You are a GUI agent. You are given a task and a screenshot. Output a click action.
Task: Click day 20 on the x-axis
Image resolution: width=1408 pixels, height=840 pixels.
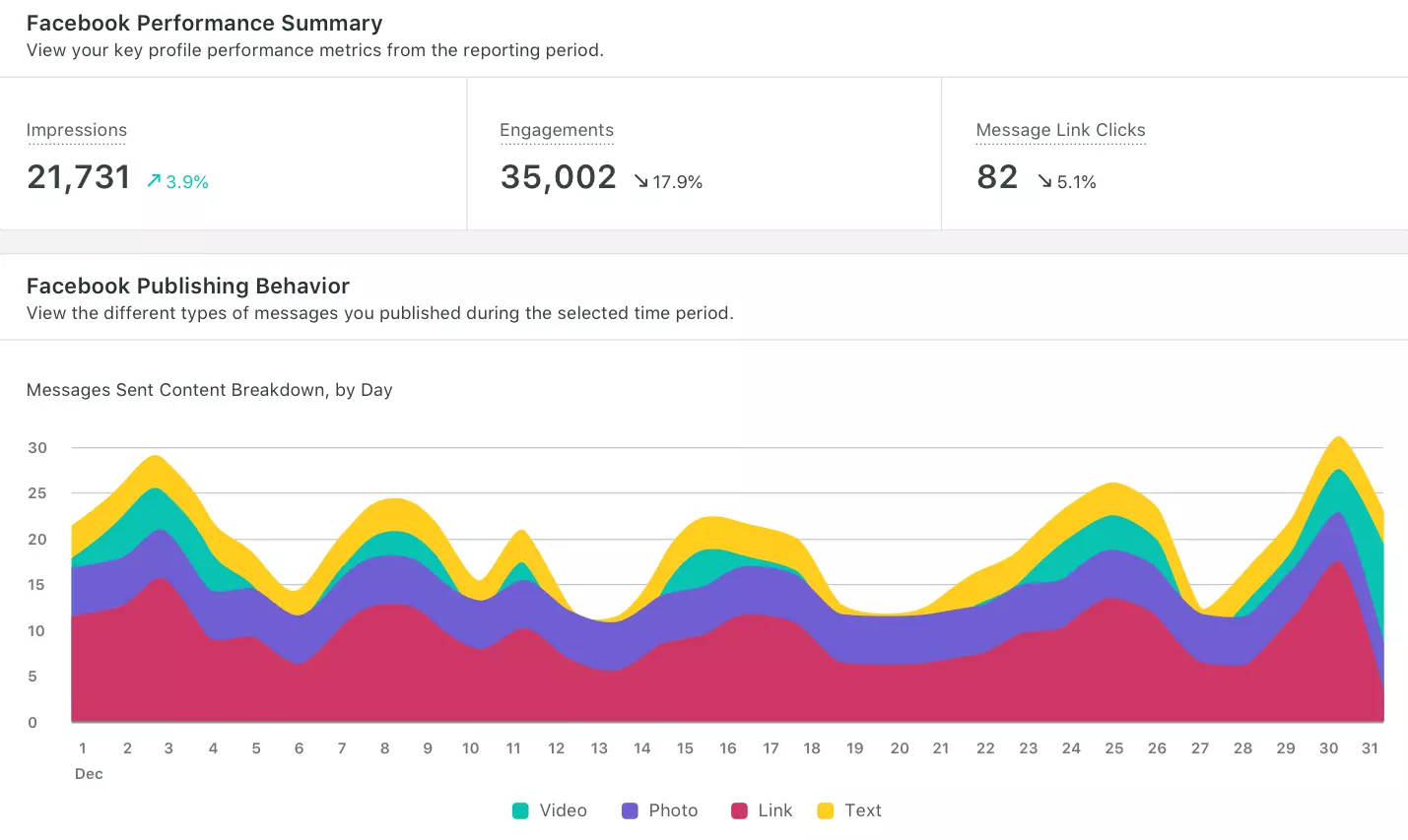[x=900, y=748]
